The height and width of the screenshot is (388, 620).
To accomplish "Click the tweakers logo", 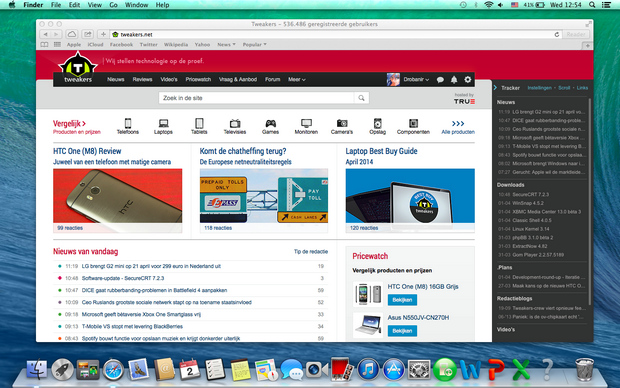I will [78, 68].
